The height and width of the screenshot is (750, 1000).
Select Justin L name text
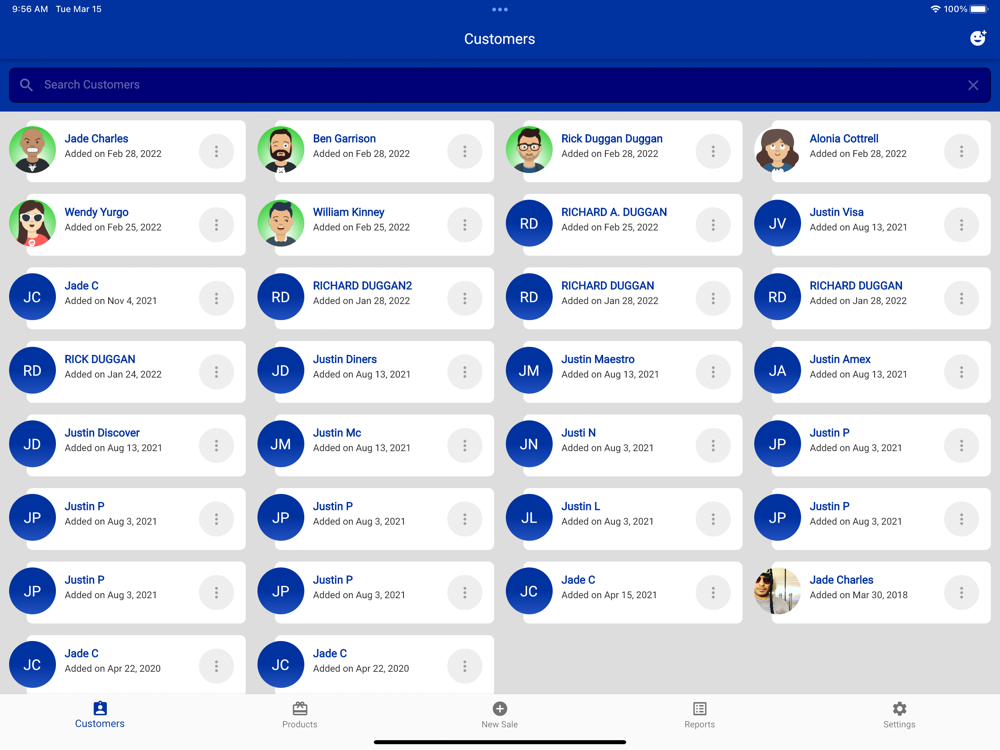(580, 506)
